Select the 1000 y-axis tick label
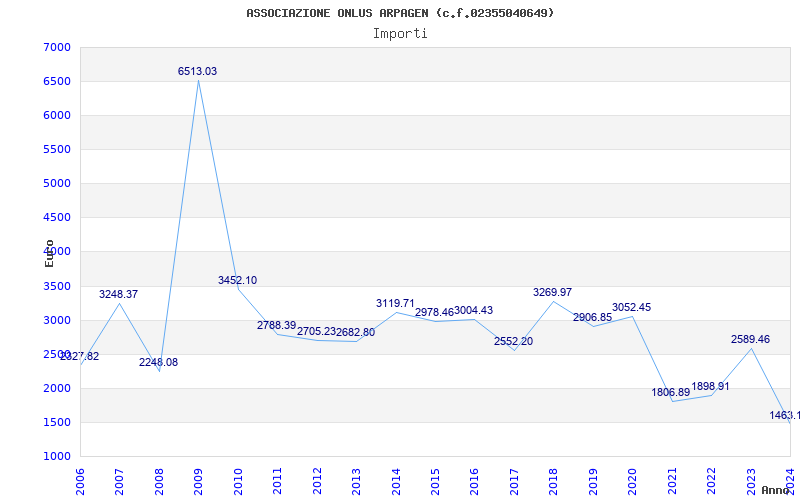Screen dimensions: 800x500 tap(57, 456)
